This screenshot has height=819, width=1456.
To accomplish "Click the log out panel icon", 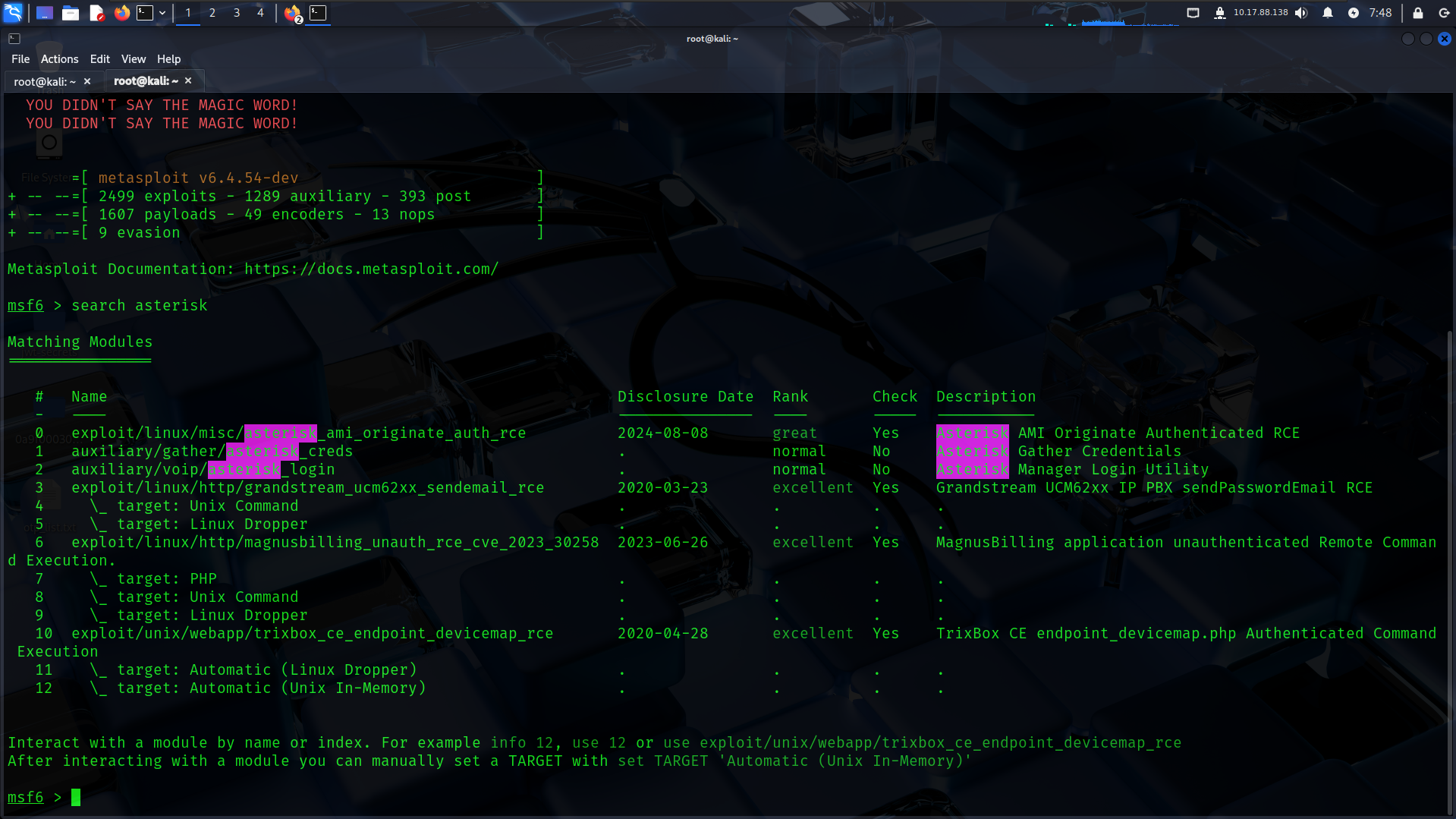I will 1444,13.
